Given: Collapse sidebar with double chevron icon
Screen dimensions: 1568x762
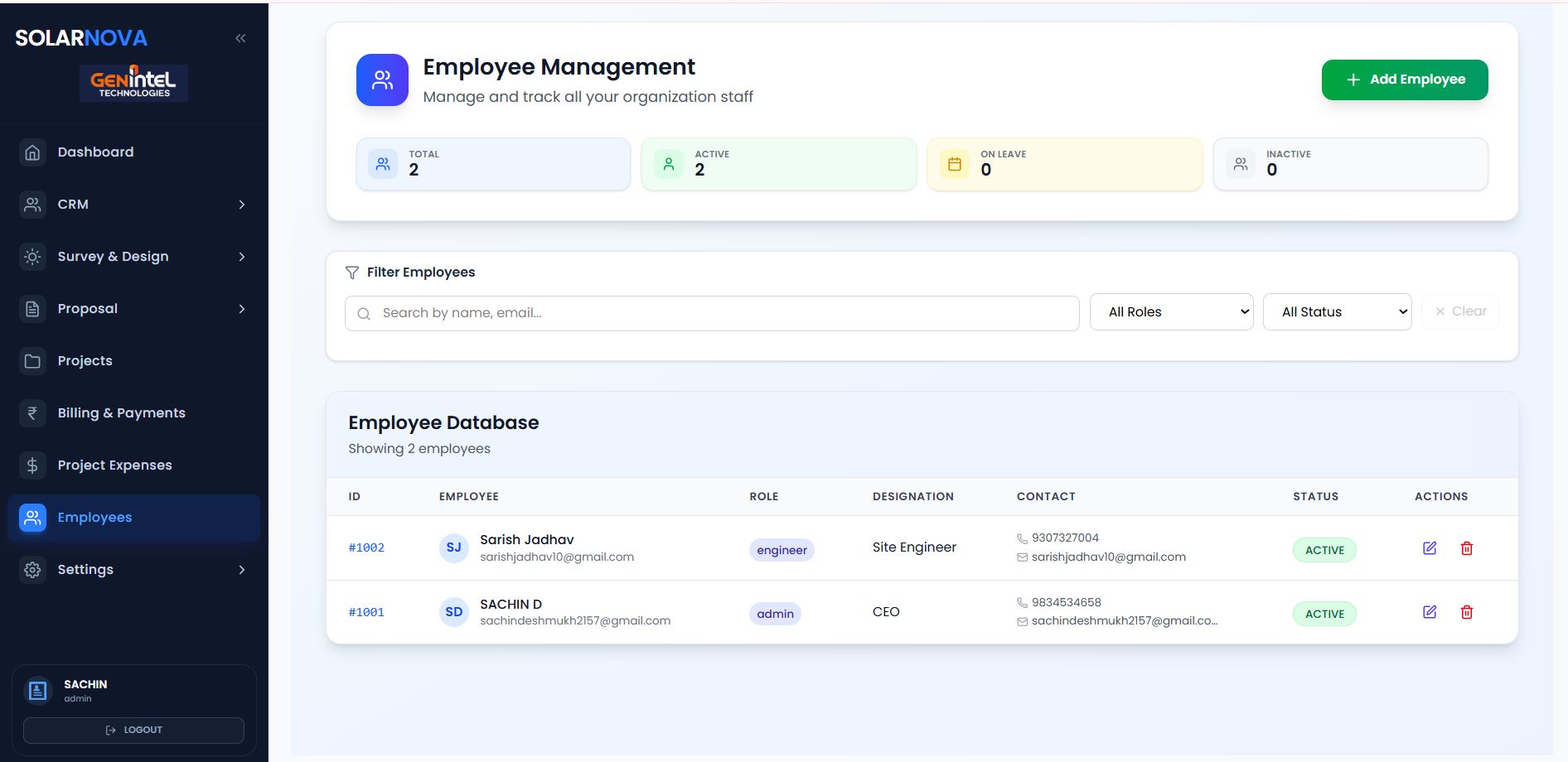Looking at the screenshot, I should pyautogui.click(x=240, y=38).
